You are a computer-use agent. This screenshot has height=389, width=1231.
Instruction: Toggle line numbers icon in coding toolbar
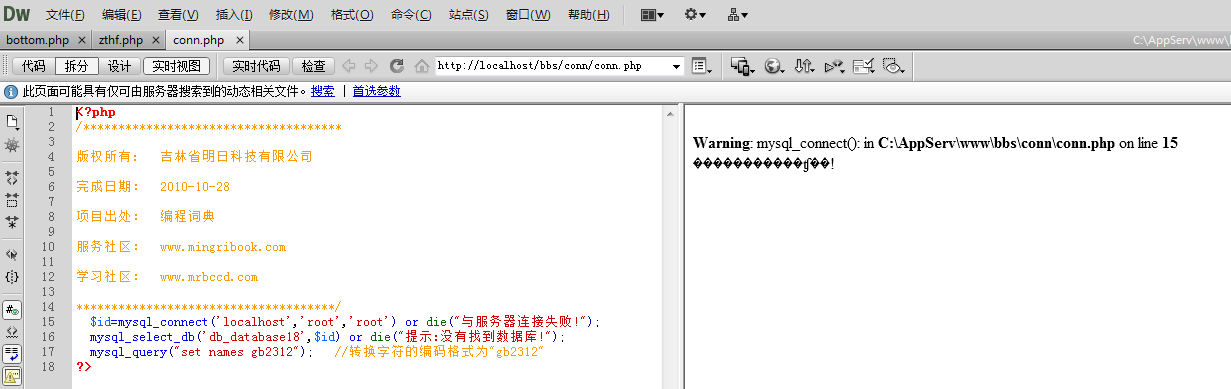point(12,310)
